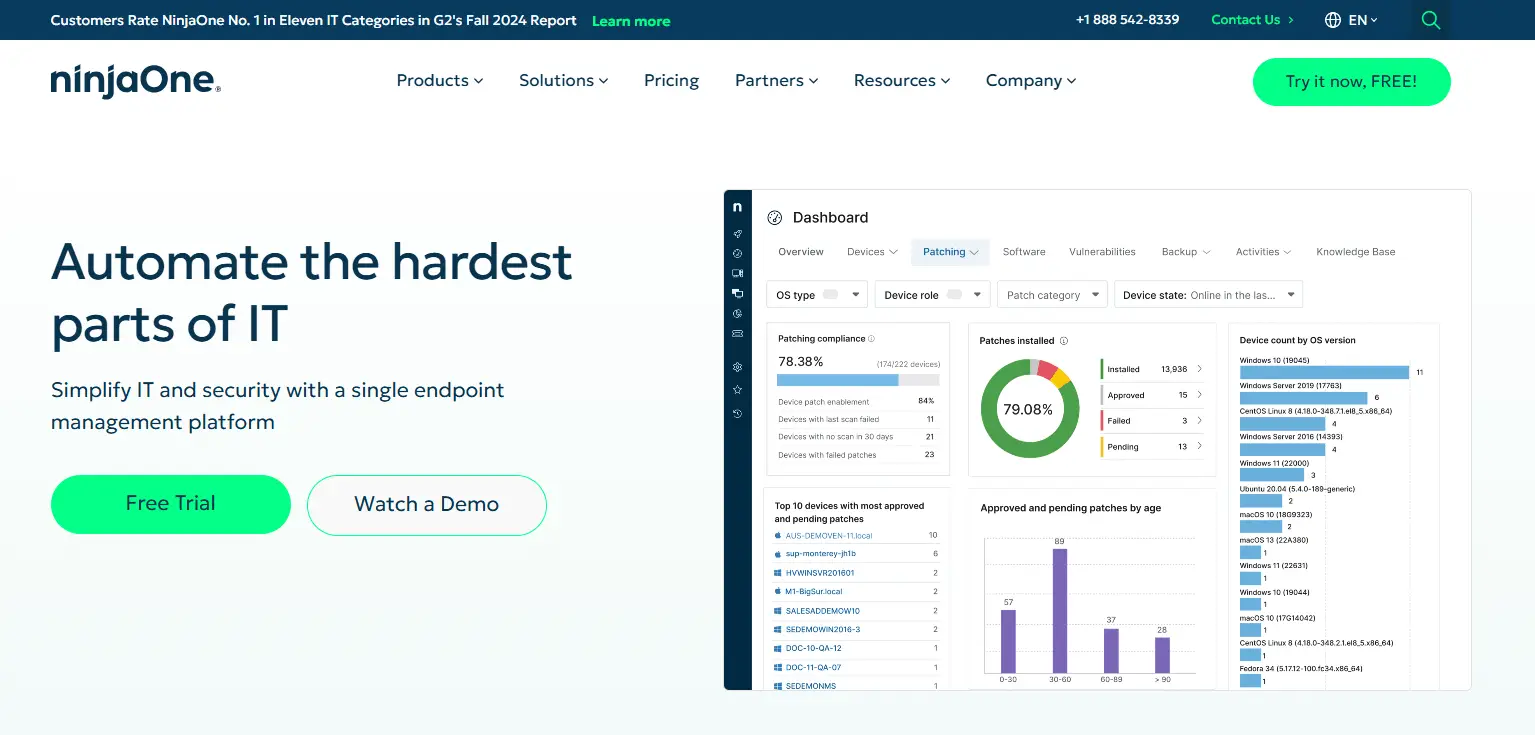Click the SEDEMOWIN2016-3 device row
The width and height of the screenshot is (1535, 735).
click(856, 630)
